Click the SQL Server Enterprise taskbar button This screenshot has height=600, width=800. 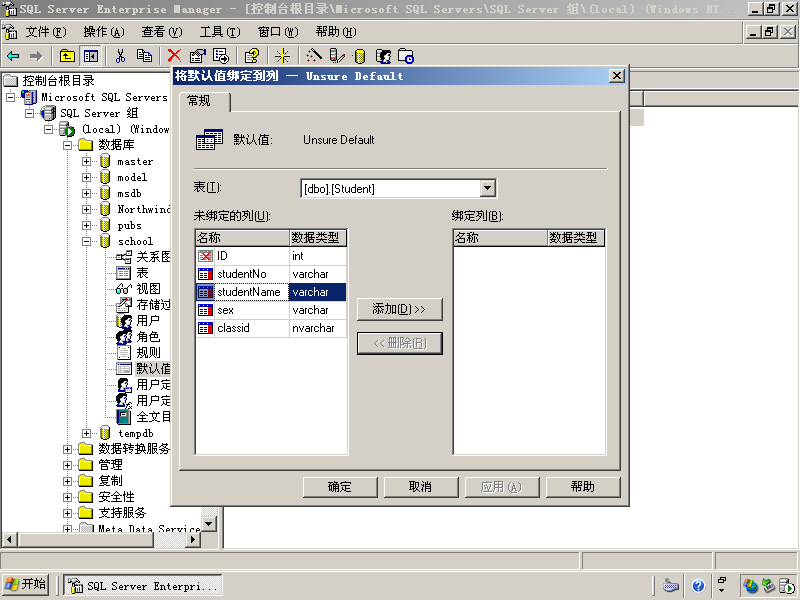click(143, 586)
